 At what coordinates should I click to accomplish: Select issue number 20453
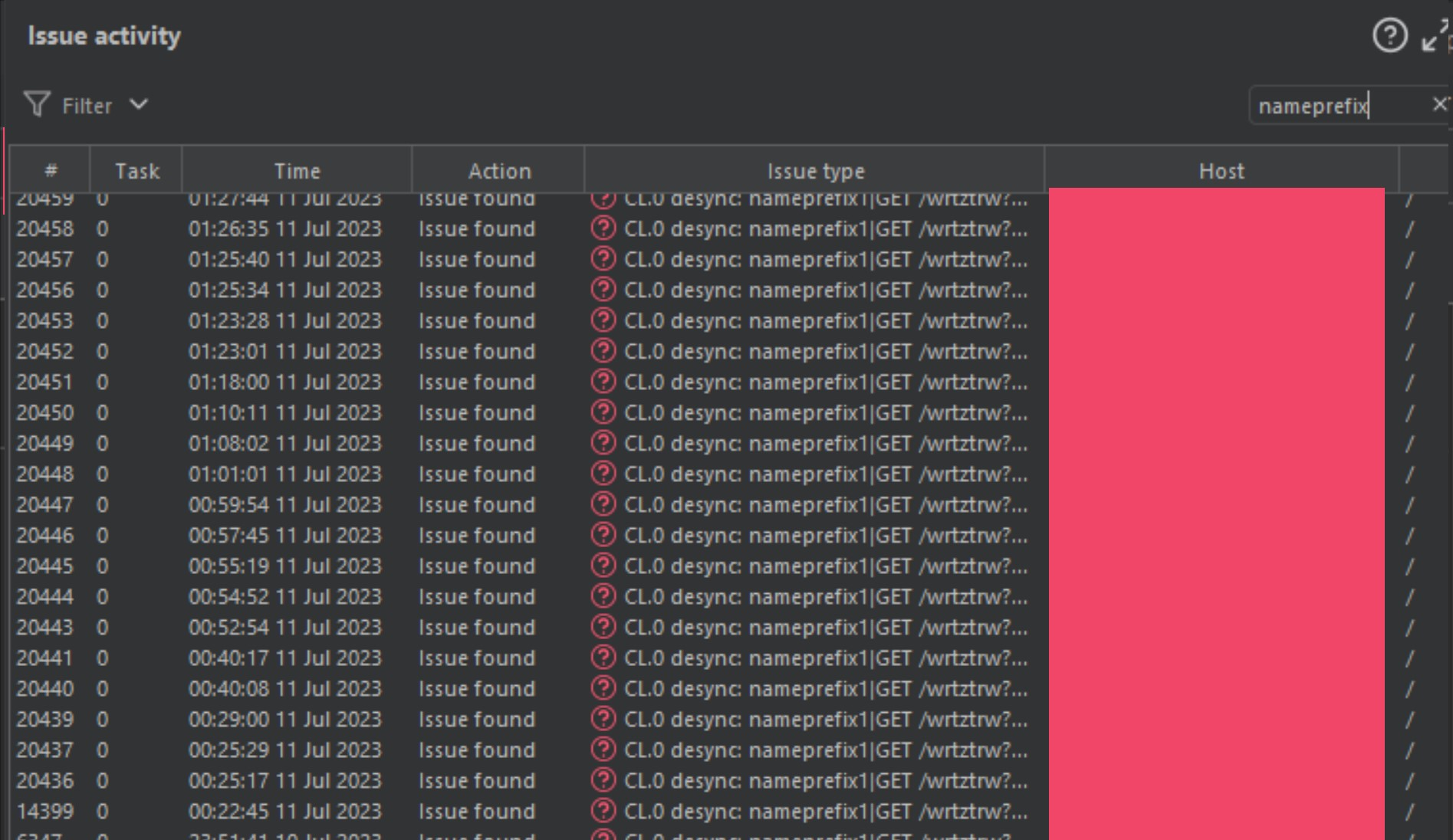tap(45, 320)
